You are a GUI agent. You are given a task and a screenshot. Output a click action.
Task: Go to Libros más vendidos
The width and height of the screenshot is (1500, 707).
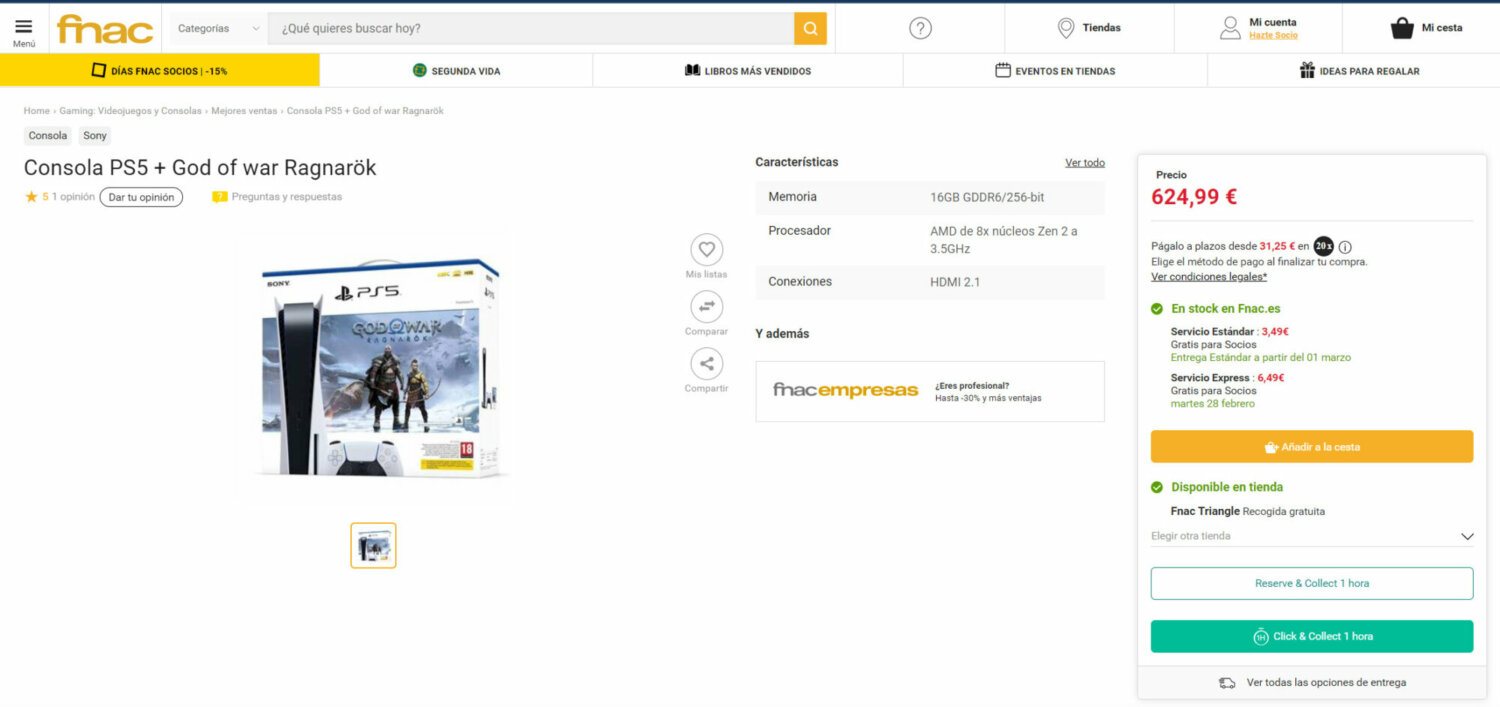[x=747, y=71]
